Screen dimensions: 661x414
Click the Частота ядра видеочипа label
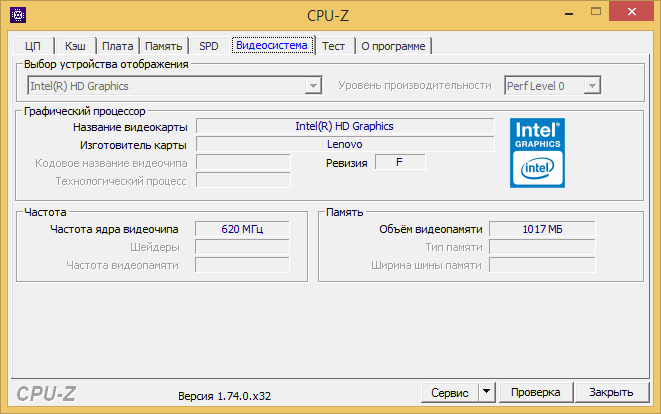point(114,229)
